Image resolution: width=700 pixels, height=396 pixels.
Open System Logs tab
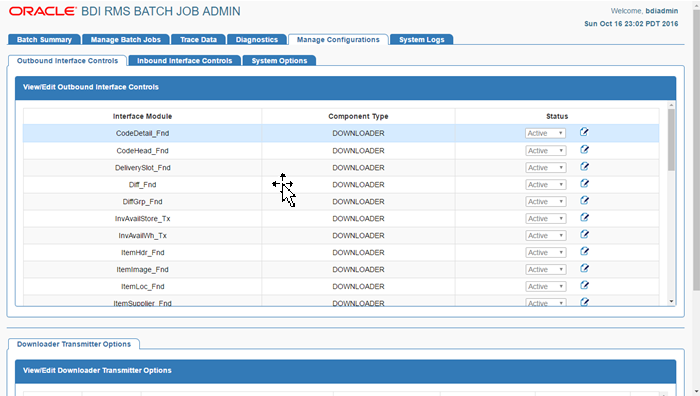[x=421, y=40]
